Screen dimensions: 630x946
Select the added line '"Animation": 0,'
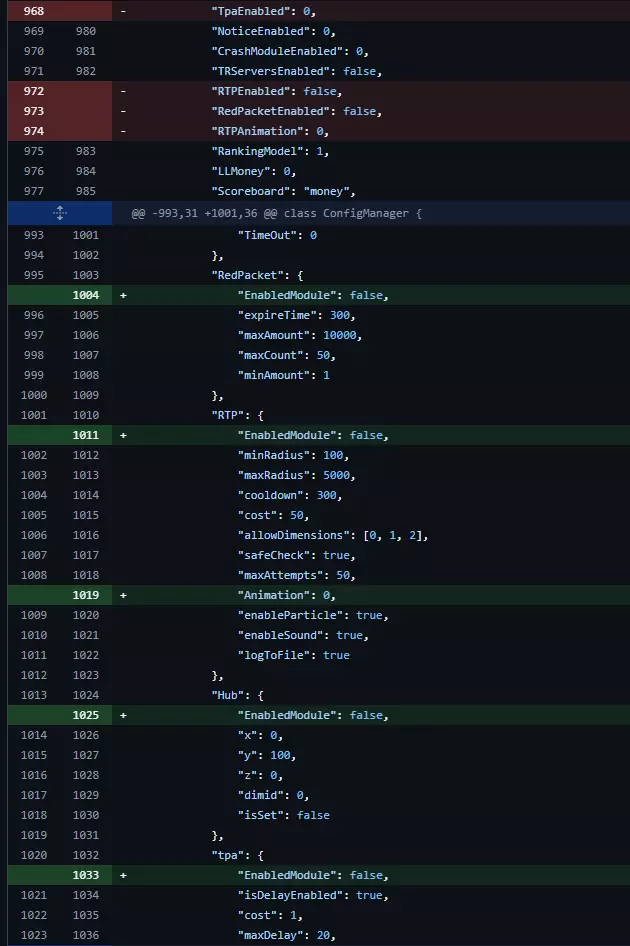coord(286,595)
